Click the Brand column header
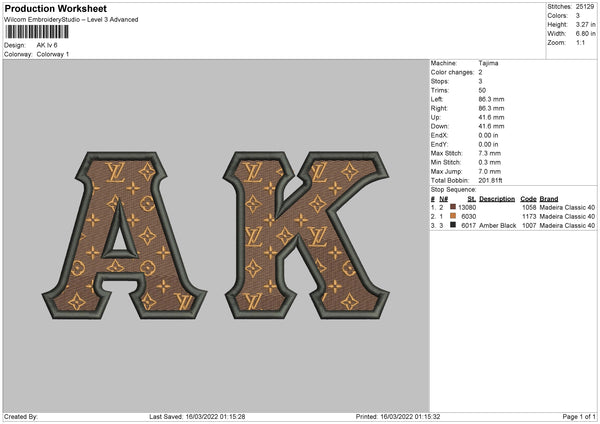Image resolution: width=600 pixels, height=424 pixels. tap(549, 199)
